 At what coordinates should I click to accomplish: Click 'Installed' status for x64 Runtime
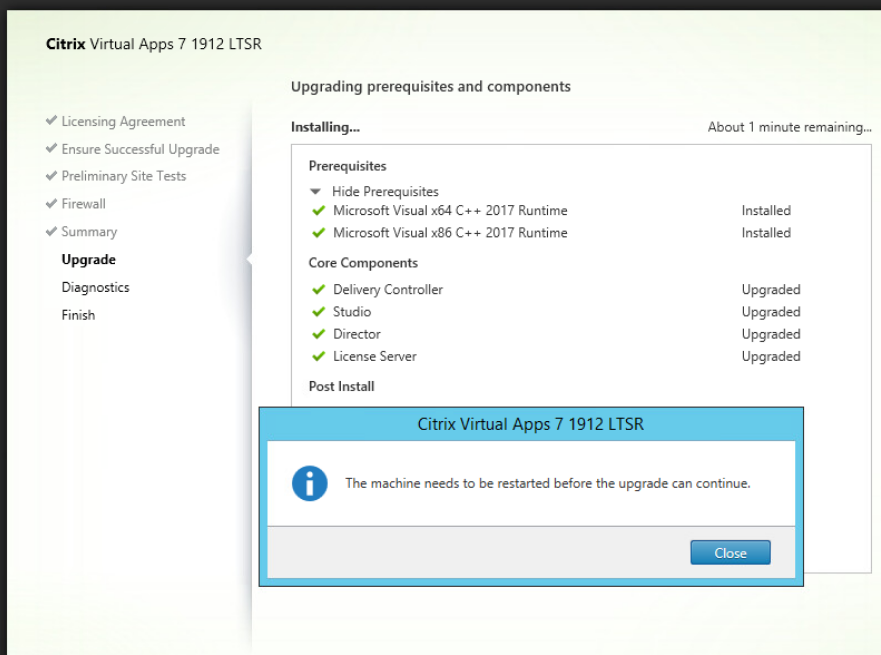coord(766,211)
